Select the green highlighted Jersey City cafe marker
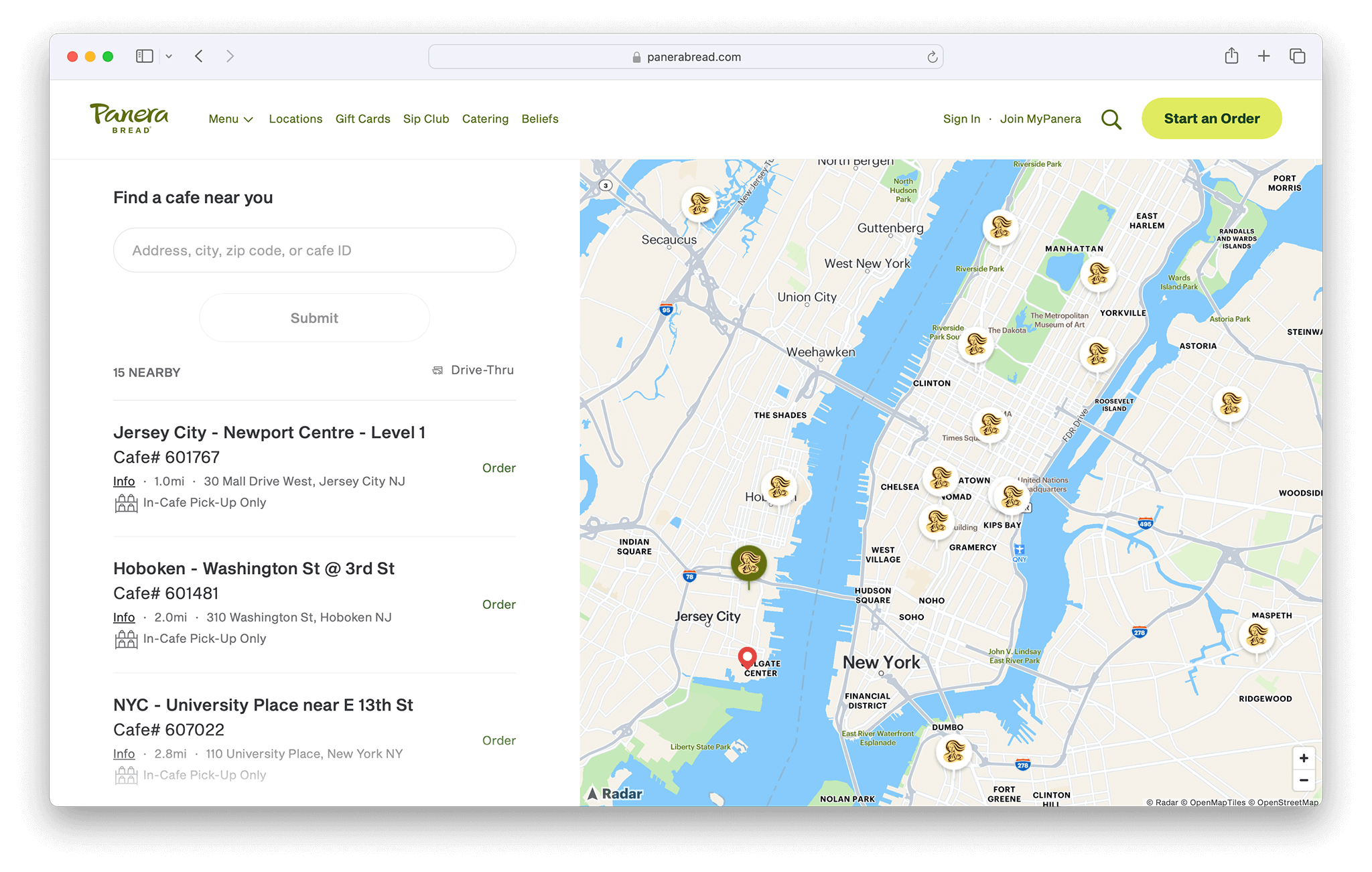 [x=748, y=564]
